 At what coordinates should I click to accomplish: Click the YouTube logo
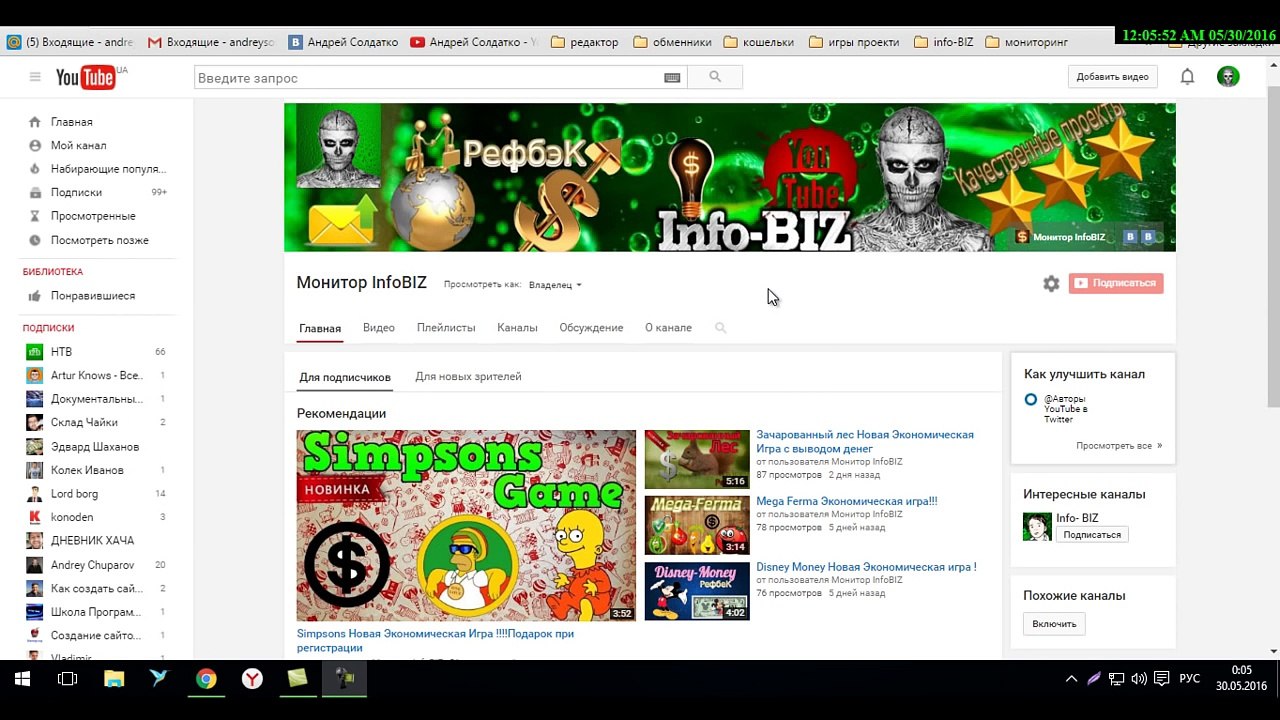click(87, 77)
